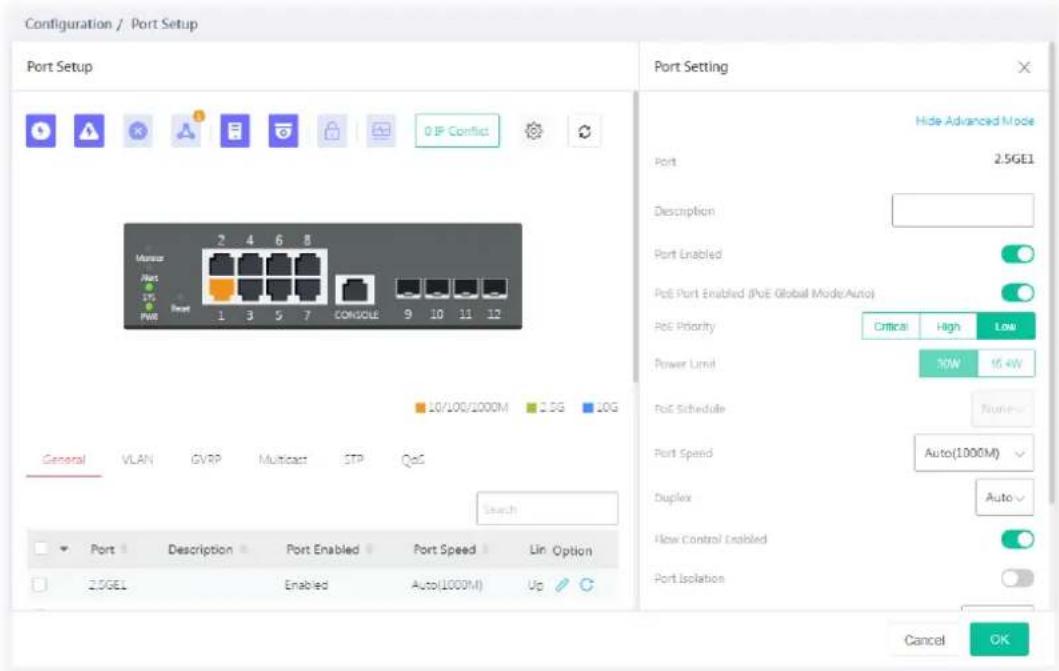Click the power warning triangle toolbar icon
The height and width of the screenshot is (671, 1059).
pos(89,131)
